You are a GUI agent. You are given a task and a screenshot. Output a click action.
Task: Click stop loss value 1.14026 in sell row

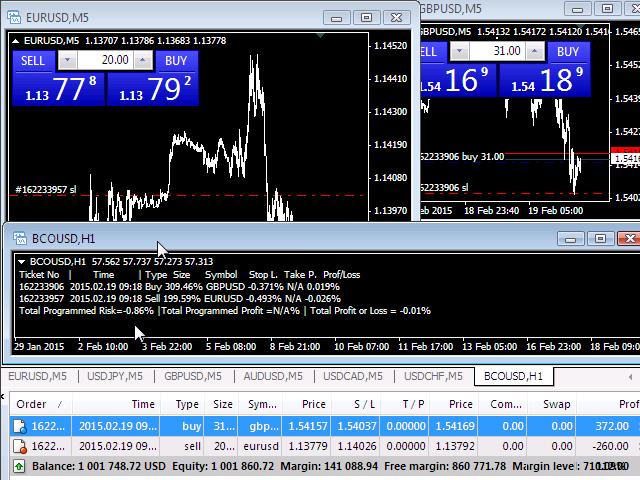(356, 446)
